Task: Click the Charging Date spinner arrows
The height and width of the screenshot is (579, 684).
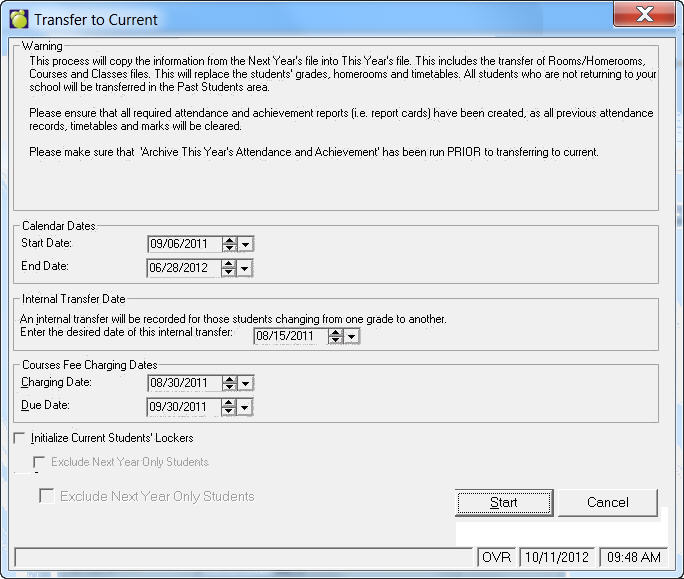Action: (x=229, y=383)
